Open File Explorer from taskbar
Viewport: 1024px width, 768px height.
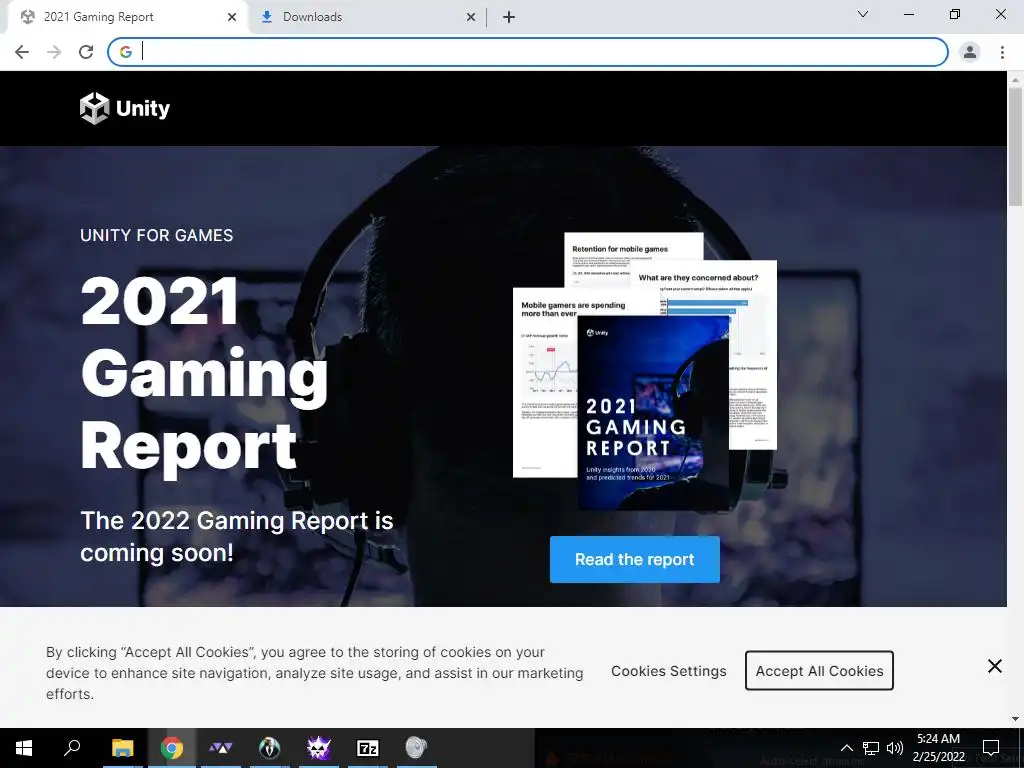click(122, 748)
